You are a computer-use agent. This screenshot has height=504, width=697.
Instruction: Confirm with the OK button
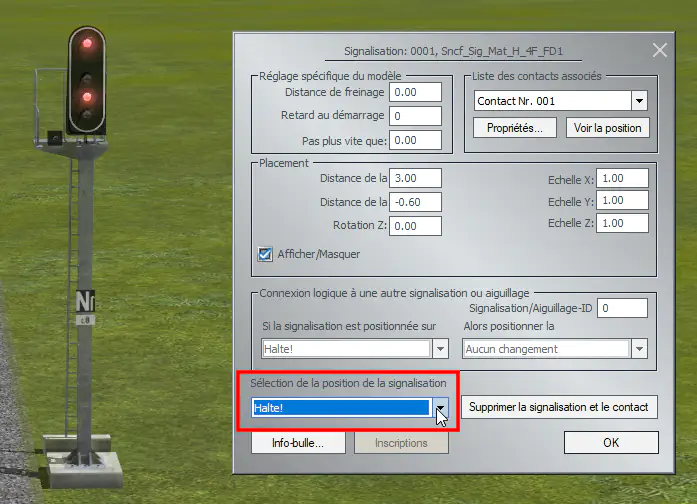[x=611, y=443]
